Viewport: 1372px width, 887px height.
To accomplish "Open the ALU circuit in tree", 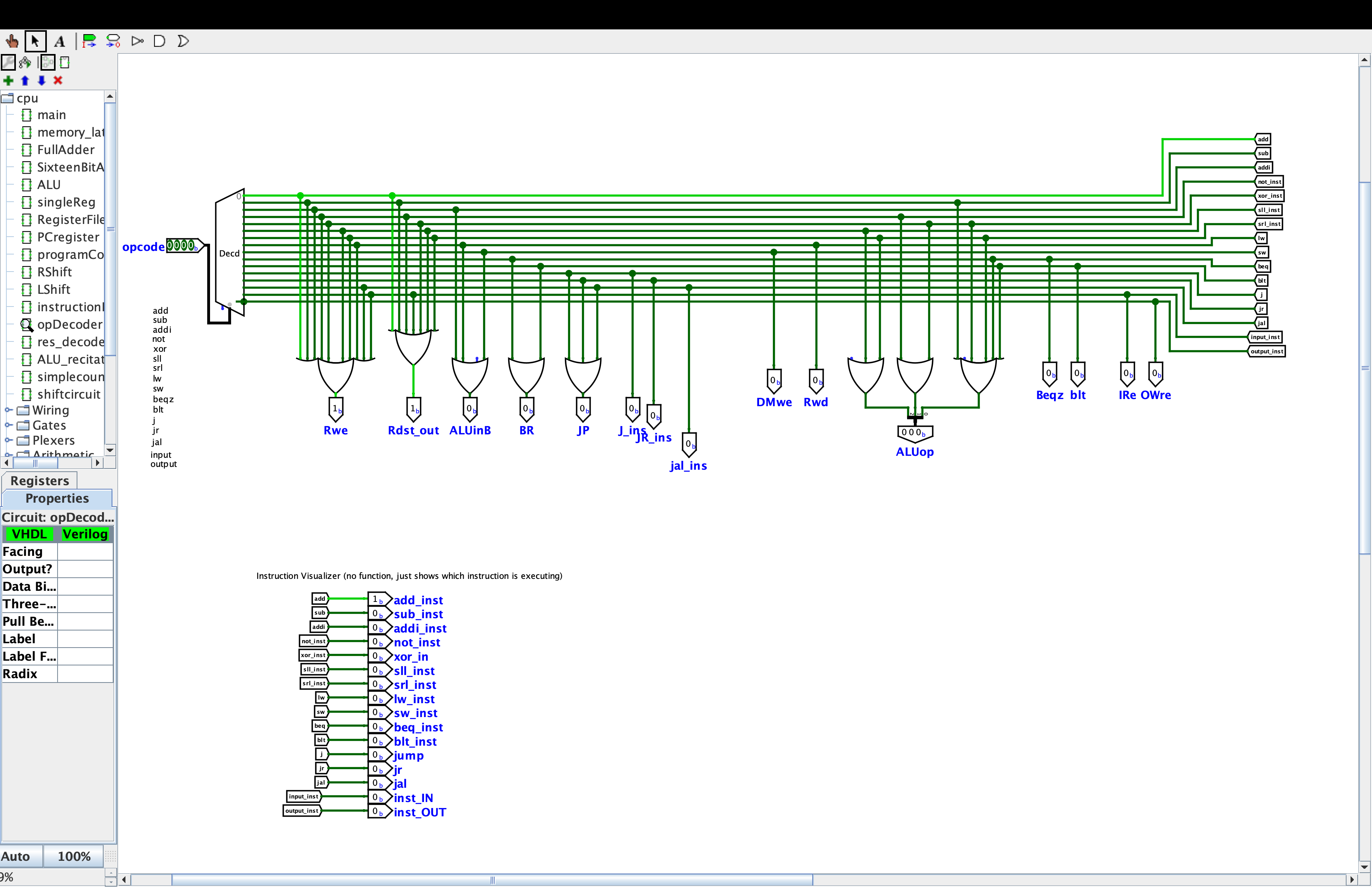I will (x=48, y=185).
